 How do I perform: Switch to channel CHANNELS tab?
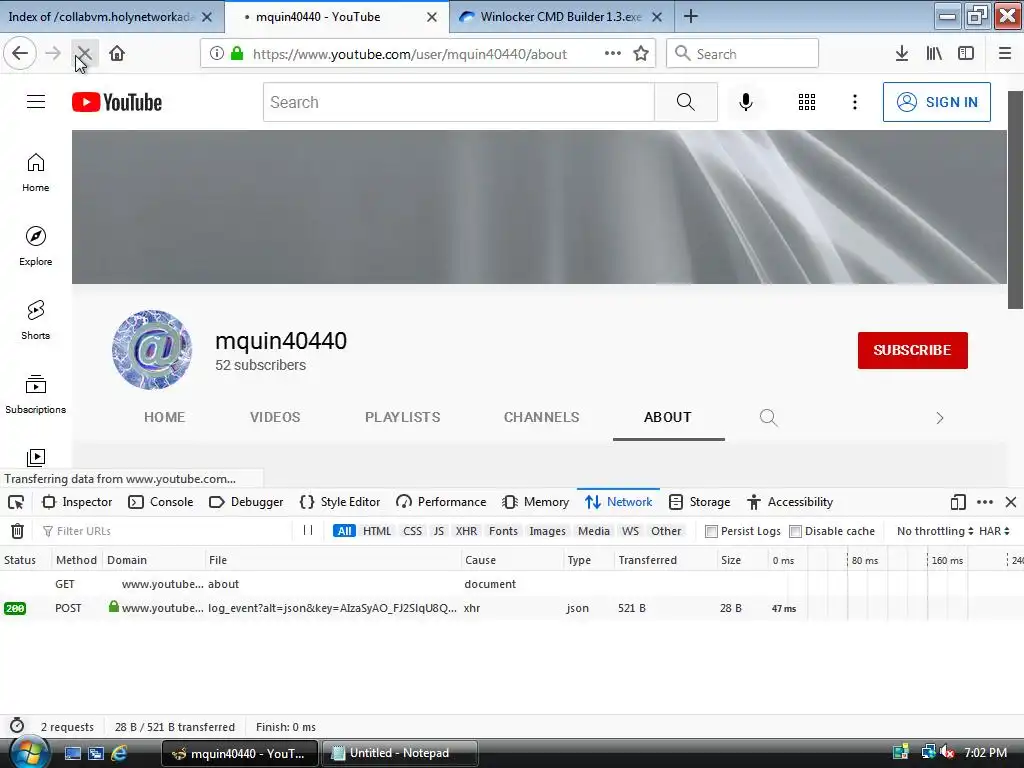(541, 417)
